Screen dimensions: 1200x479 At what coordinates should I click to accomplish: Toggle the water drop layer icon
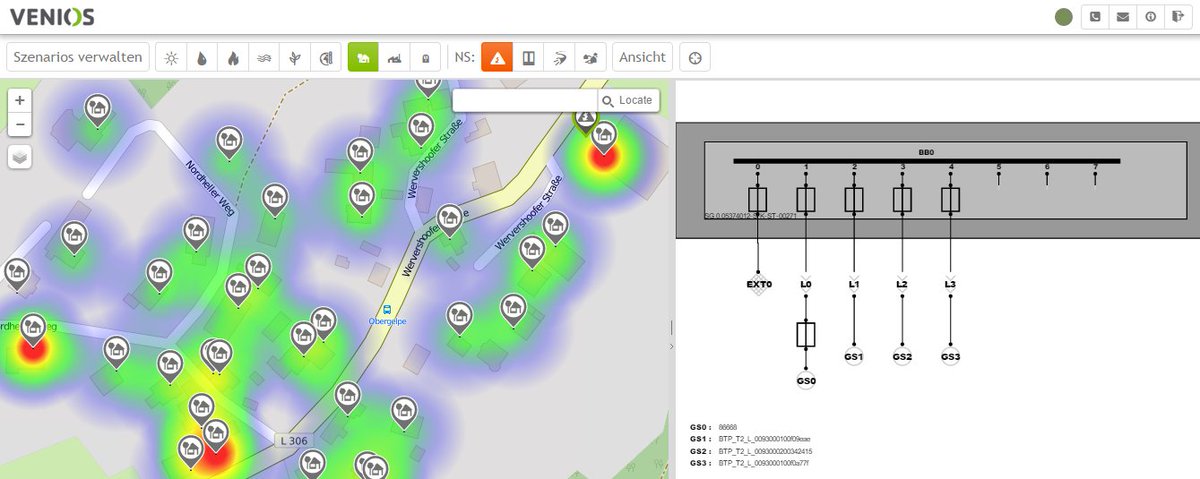pyautogui.click(x=202, y=57)
